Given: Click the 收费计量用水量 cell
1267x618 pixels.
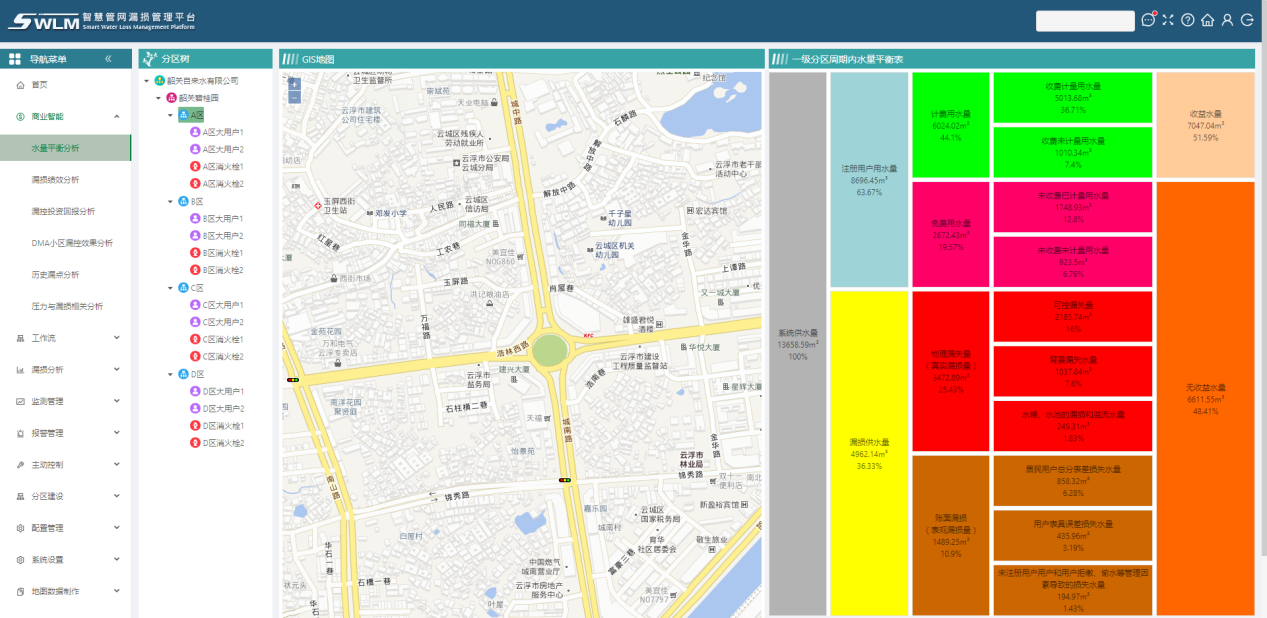Looking at the screenshot, I should pyautogui.click(x=1073, y=97).
